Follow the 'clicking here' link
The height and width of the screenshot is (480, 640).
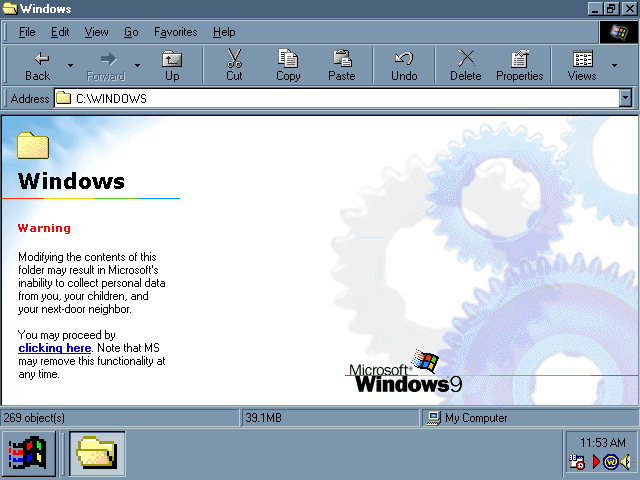55,348
